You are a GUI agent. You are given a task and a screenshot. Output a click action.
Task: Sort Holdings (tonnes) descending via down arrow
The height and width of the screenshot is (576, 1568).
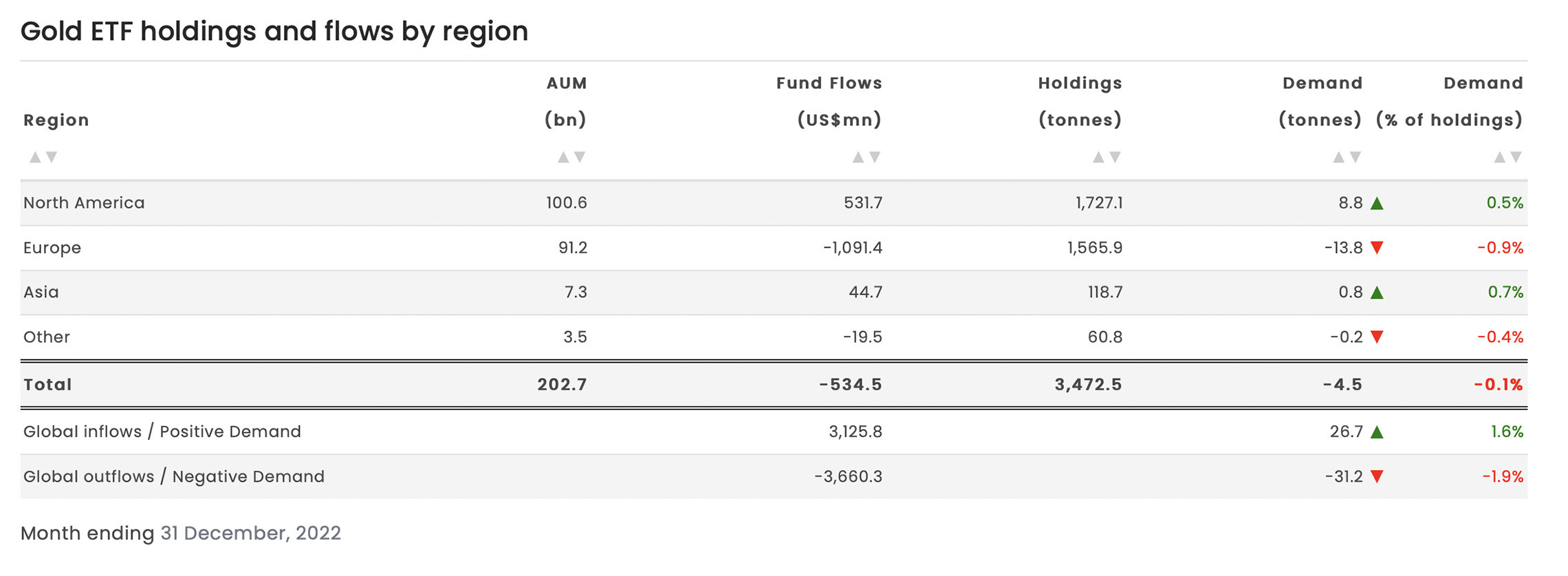point(1115,158)
